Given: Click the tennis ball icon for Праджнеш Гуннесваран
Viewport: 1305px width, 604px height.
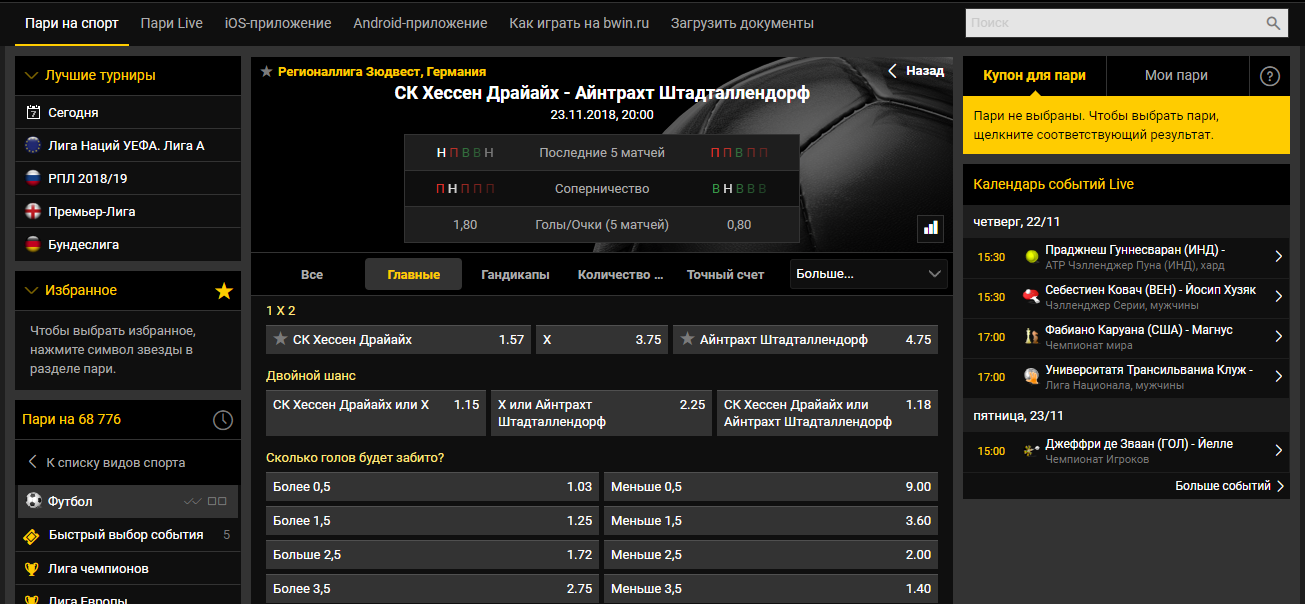Looking at the screenshot, I should coord(1031,257).
